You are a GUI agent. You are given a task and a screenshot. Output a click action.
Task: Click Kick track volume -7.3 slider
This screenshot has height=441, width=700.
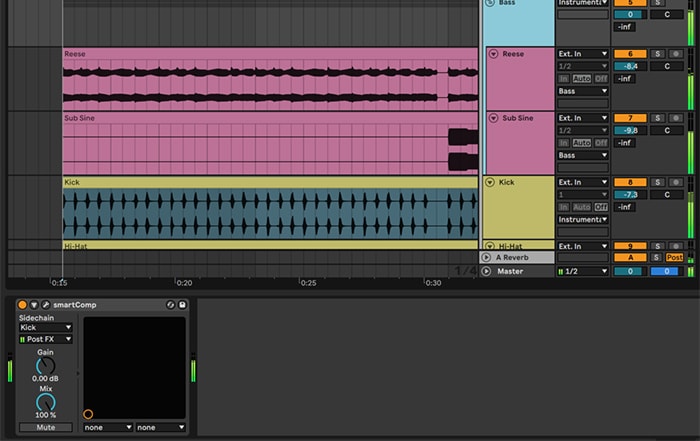coord(630,195)
